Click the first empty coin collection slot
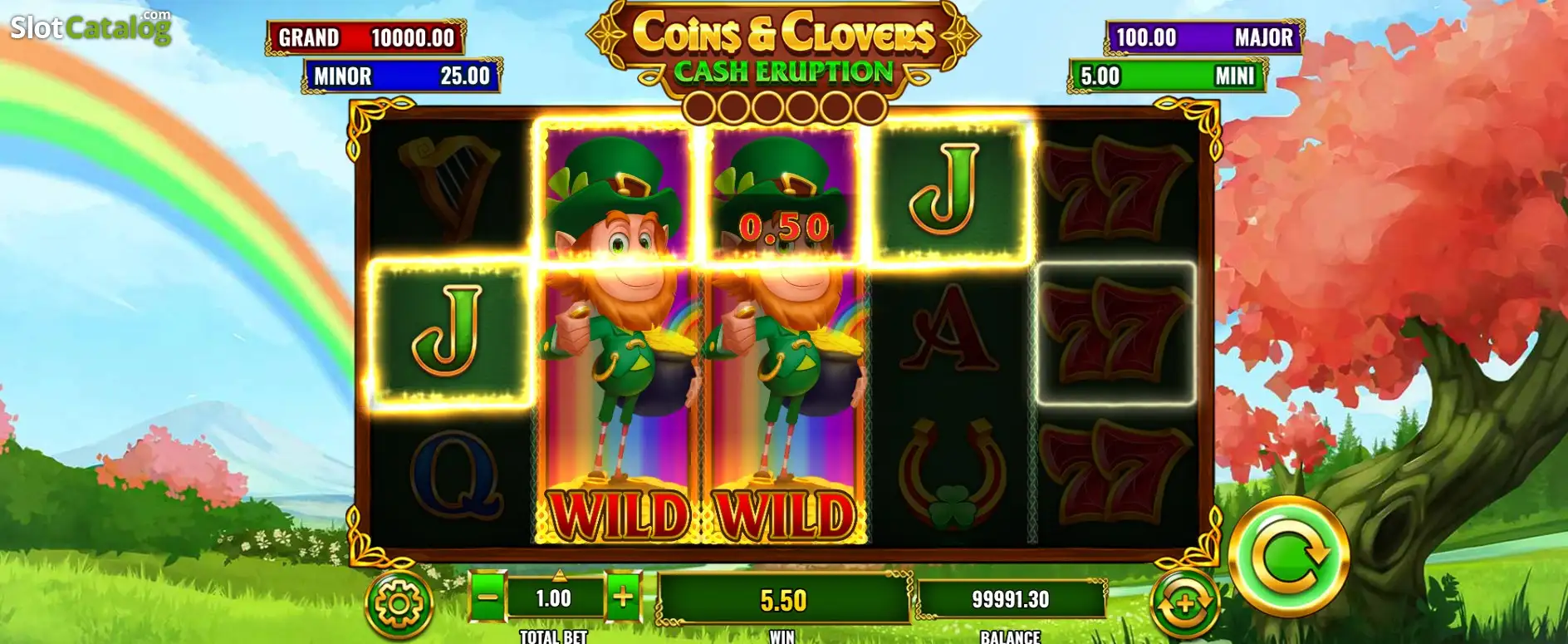Screen dimensions: 1568x644 700,107
